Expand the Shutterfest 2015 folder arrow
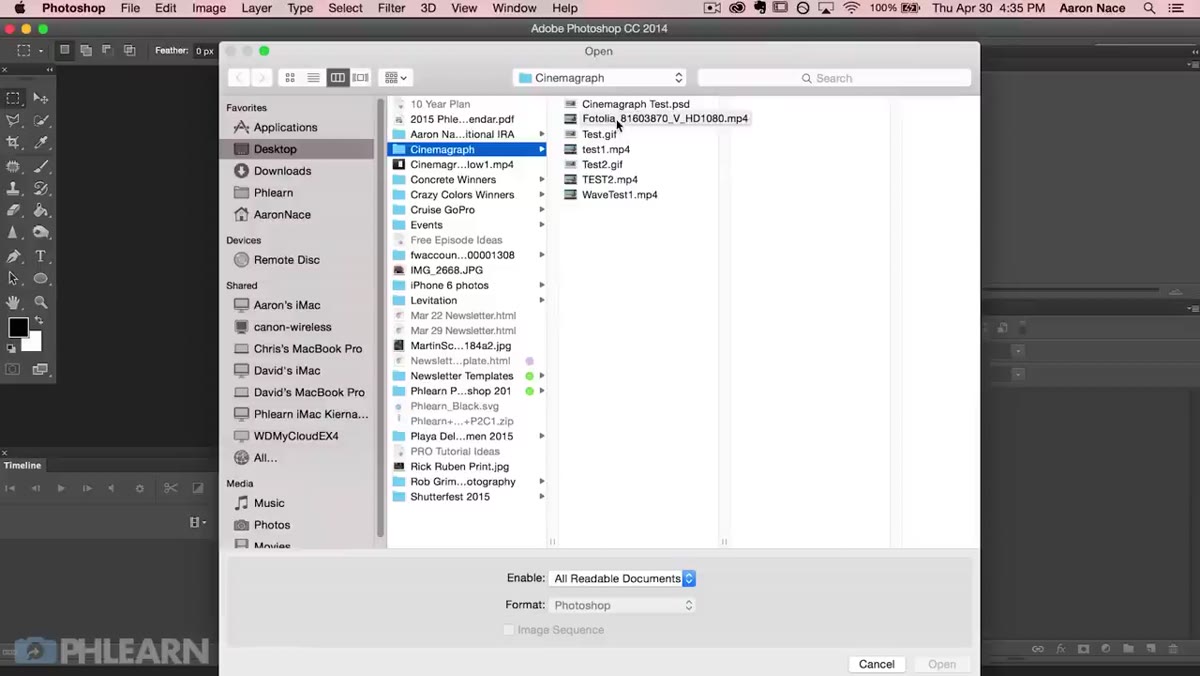 pos(542,497)
